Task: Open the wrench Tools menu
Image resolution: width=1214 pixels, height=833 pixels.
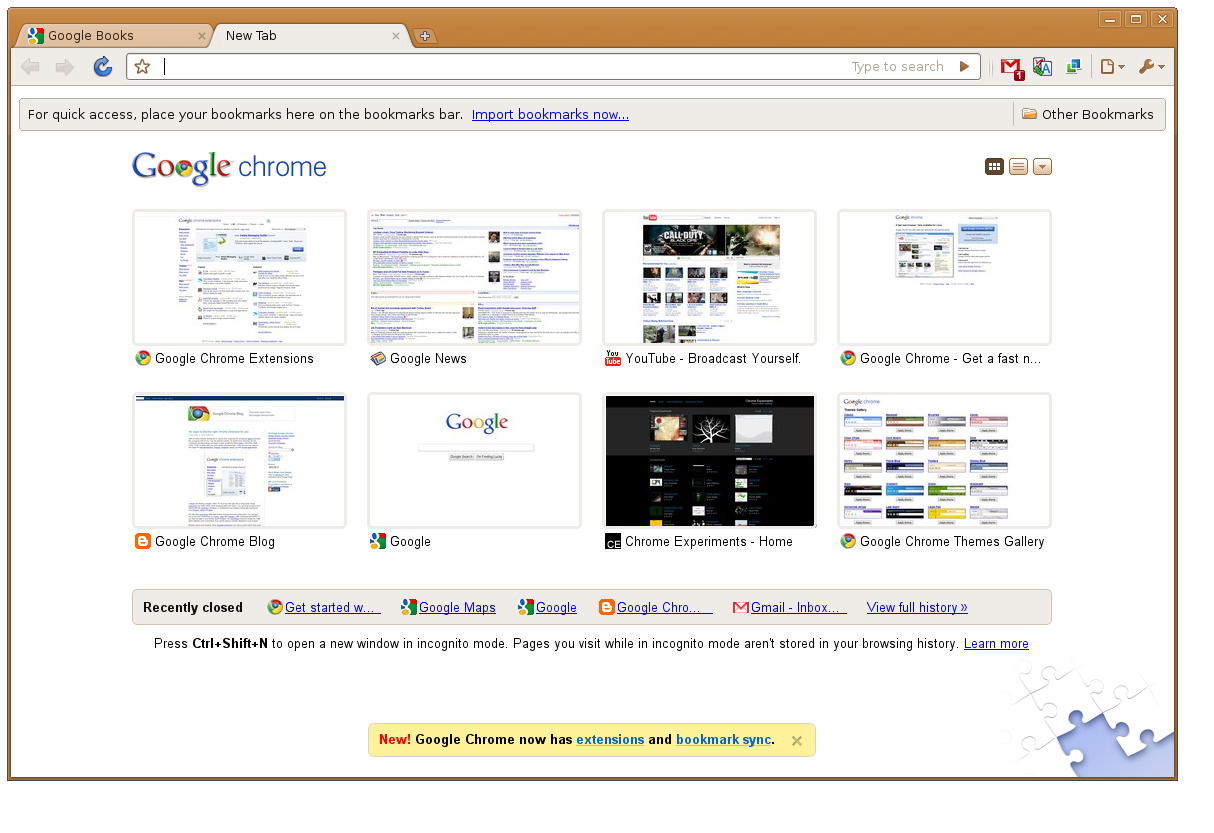Action: tap(1151, 67)
